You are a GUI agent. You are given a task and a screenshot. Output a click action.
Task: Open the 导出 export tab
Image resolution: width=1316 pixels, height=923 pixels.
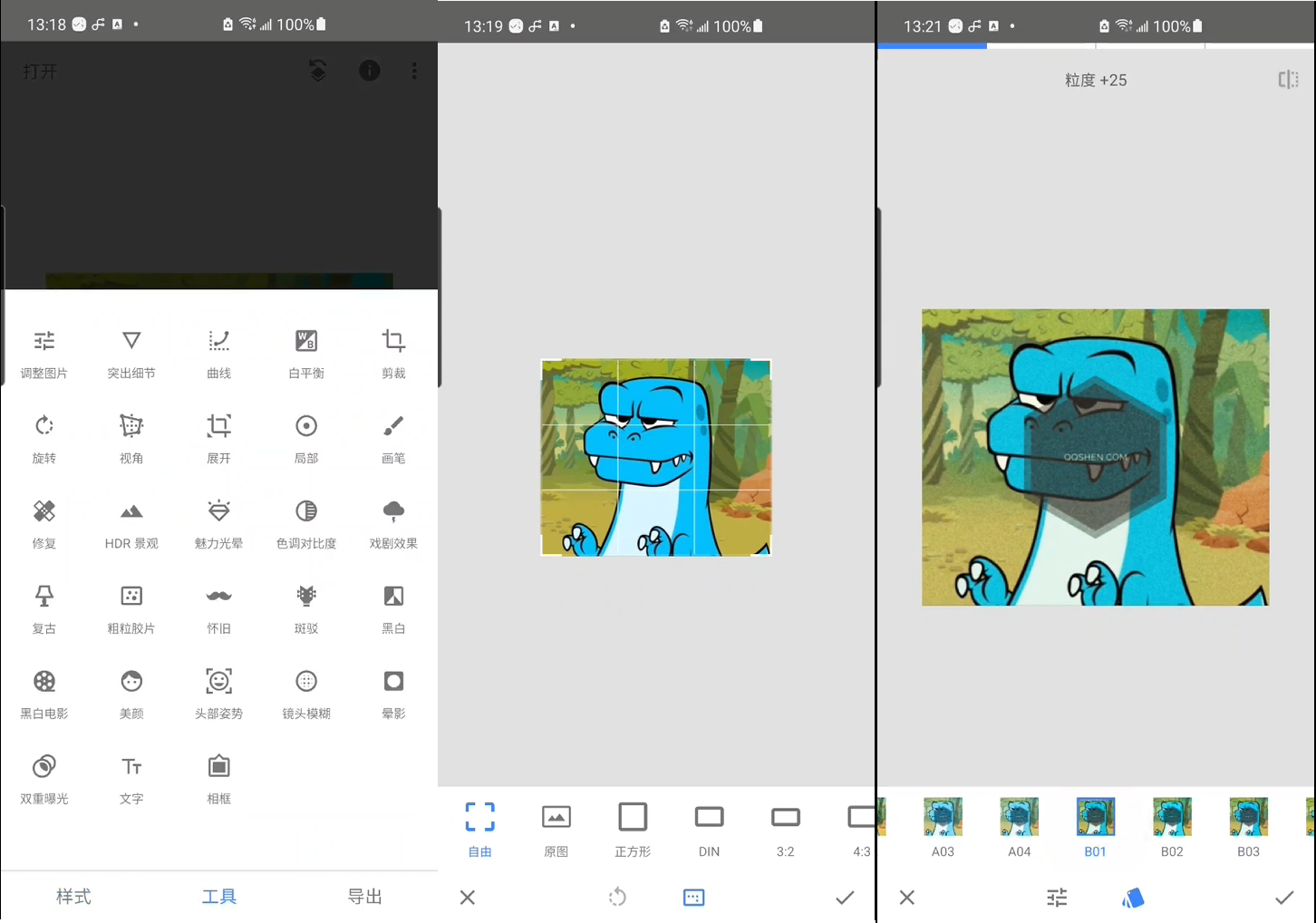(364, 897)
